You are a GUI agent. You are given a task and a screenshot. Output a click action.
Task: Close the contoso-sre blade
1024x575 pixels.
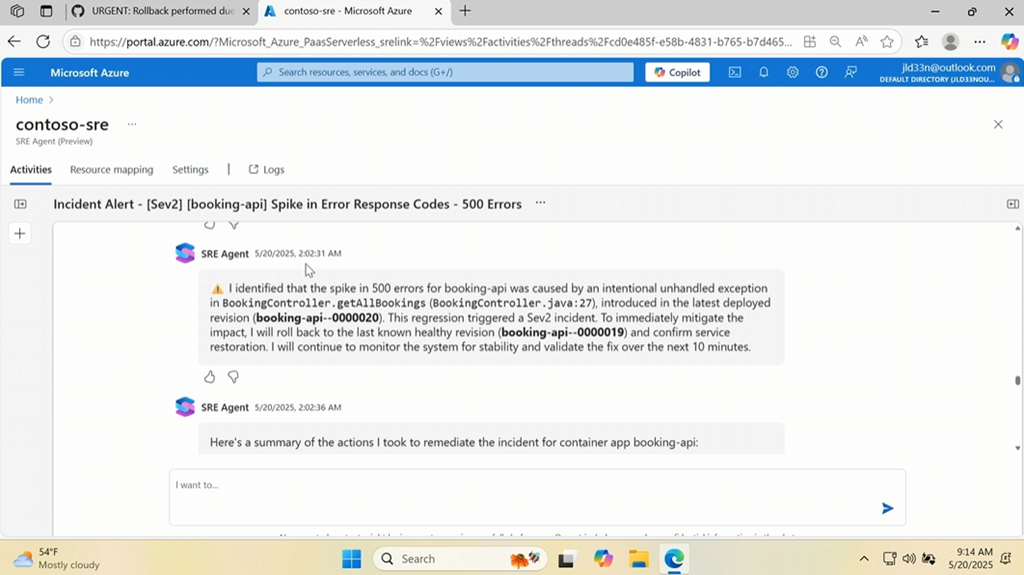click(998, 124)
